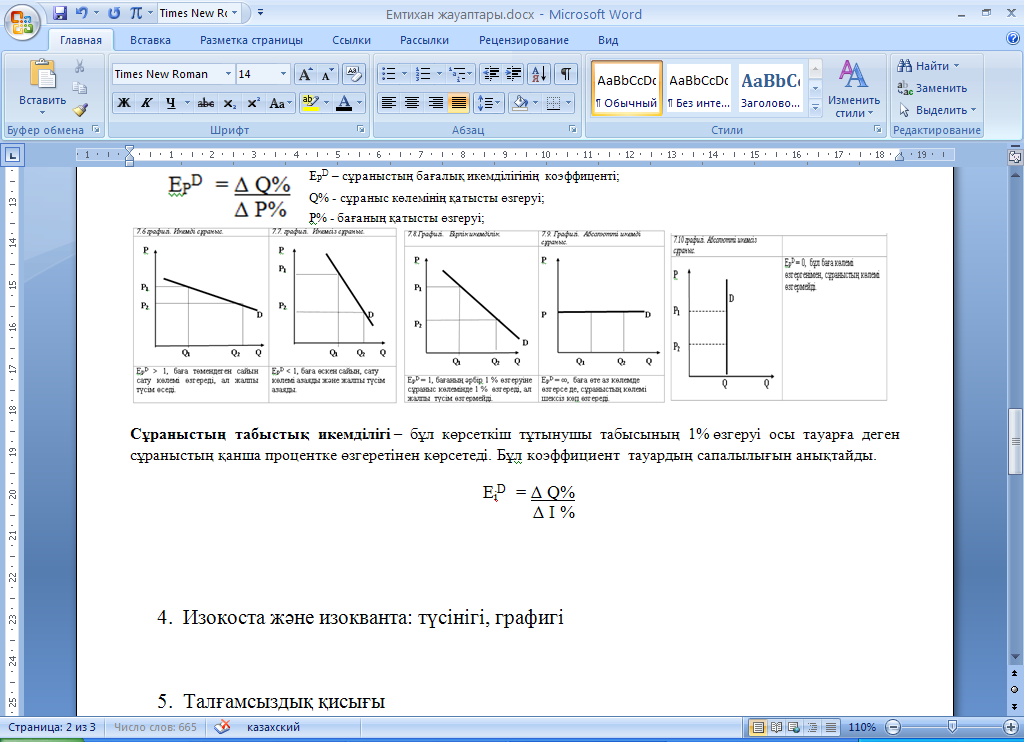Click Изменить стили button

click(854, 89)
